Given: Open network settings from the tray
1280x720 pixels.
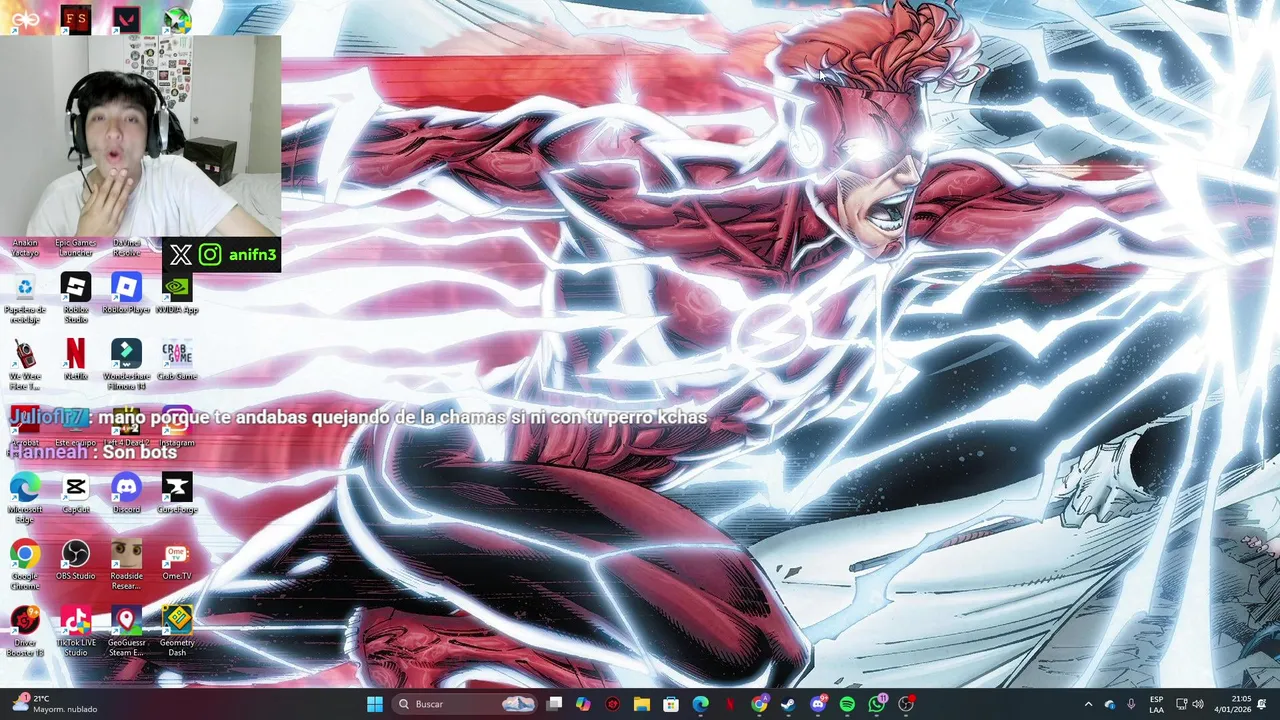Looking at the screenshot, I should [1181, 704].
